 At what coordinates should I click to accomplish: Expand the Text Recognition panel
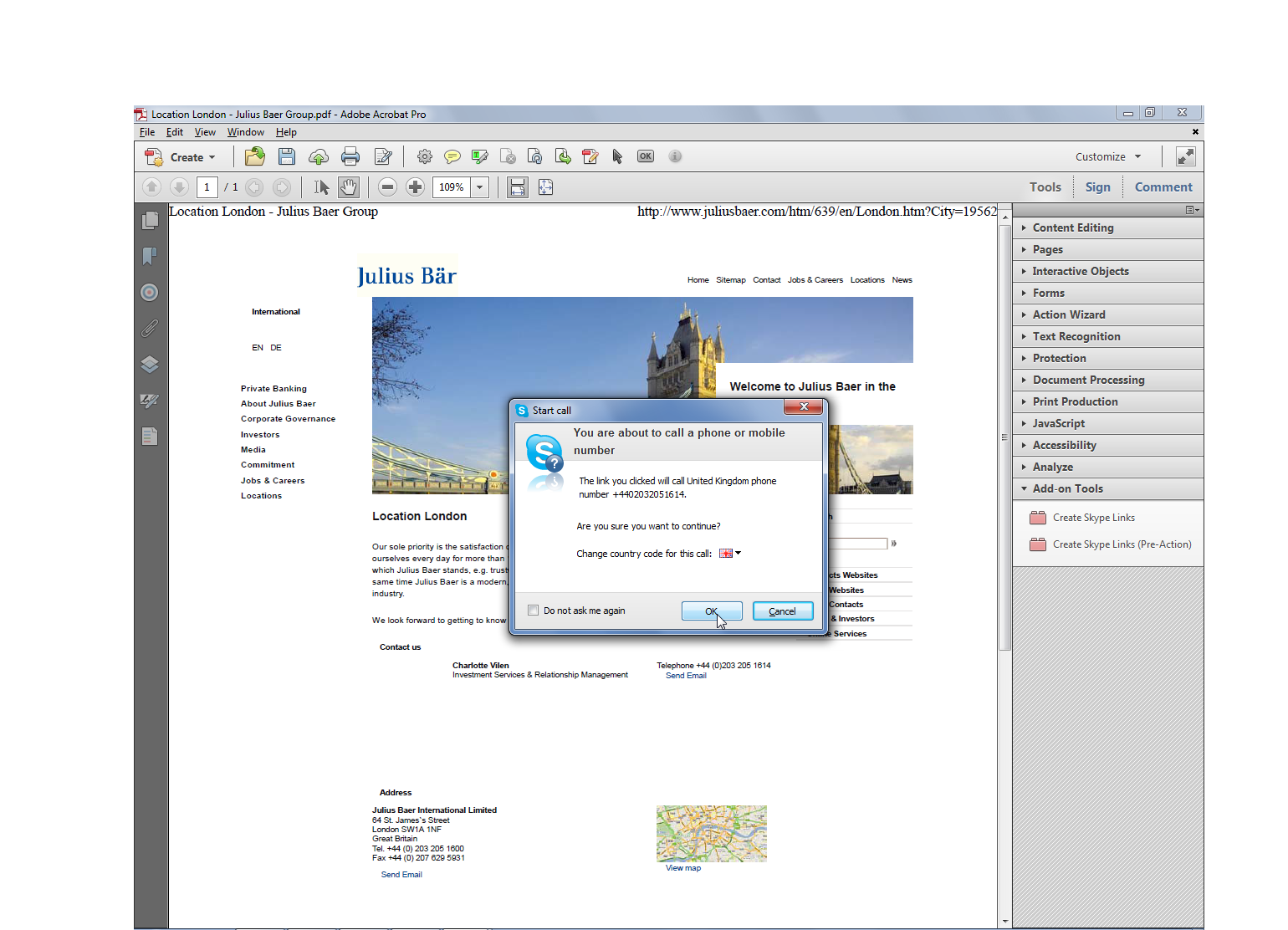coord(1108,336)
